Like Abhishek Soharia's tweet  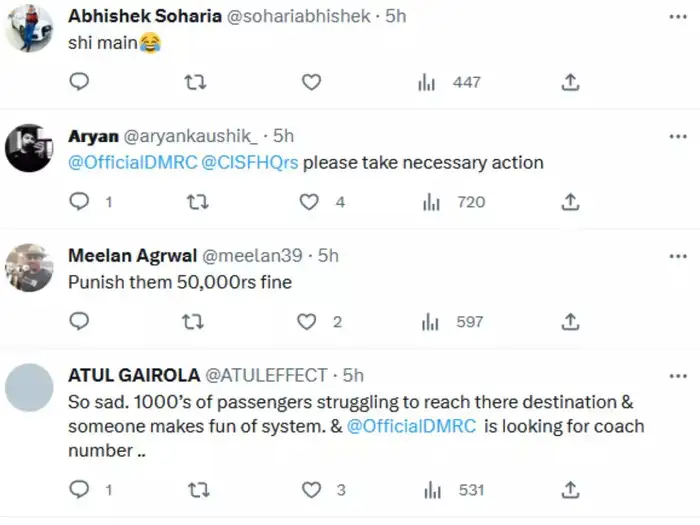(311, 82)
